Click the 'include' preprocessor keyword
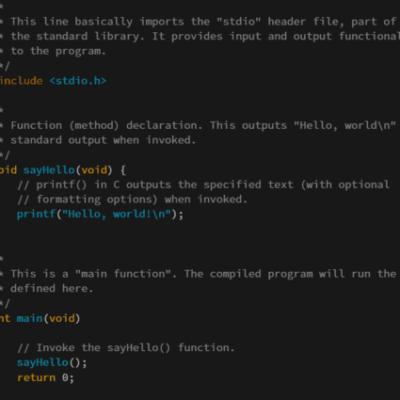The height and width of the screenshot is (400, 400). [x=21, y=81]
